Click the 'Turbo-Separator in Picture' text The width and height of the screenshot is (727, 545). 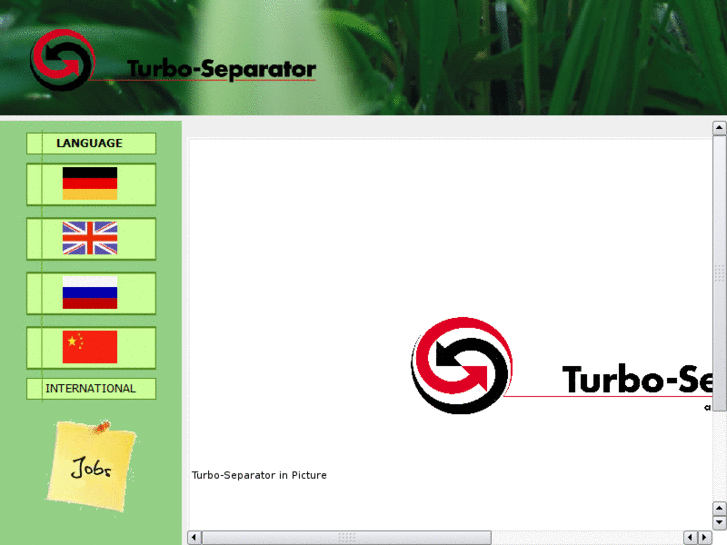click(x=259, y=475)
